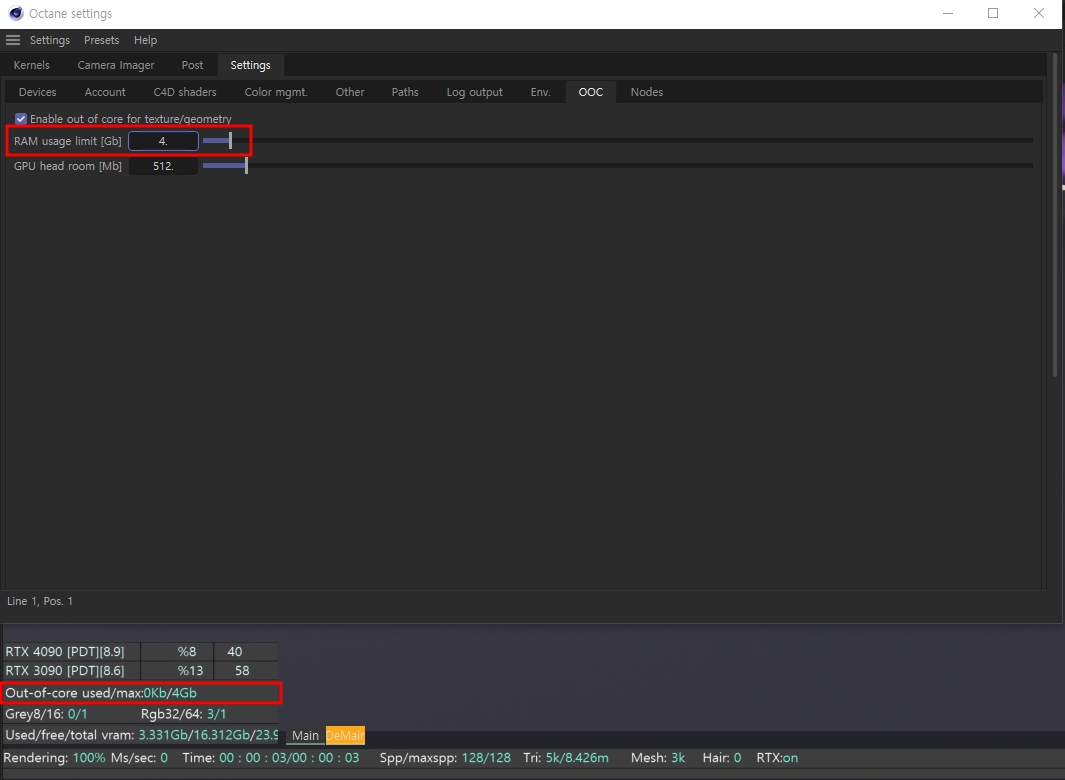Click the Hair 0 readout
This screenshot has height=780, width=1065.
(722, 758)
